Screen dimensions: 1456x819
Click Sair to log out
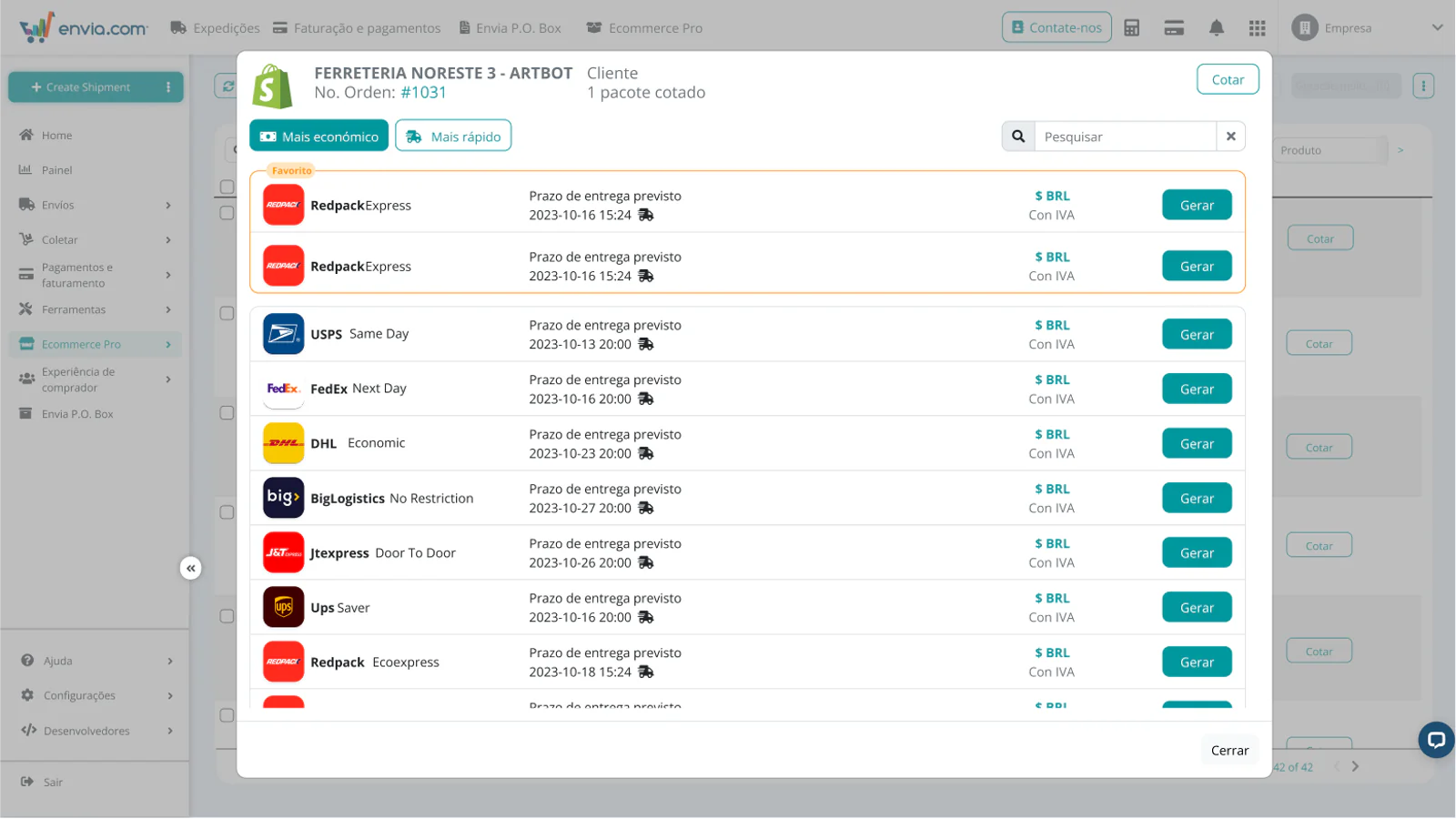53,783
